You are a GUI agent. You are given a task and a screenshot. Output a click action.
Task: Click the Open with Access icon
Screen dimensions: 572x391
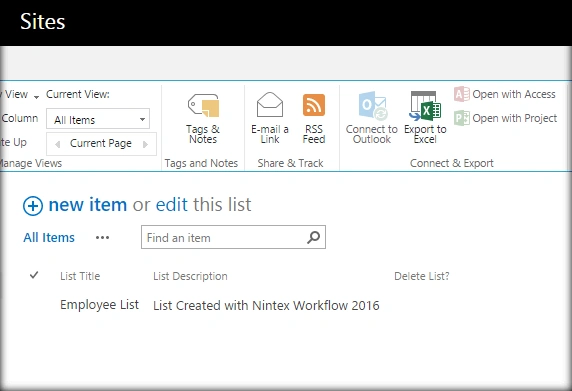[461, 94]
